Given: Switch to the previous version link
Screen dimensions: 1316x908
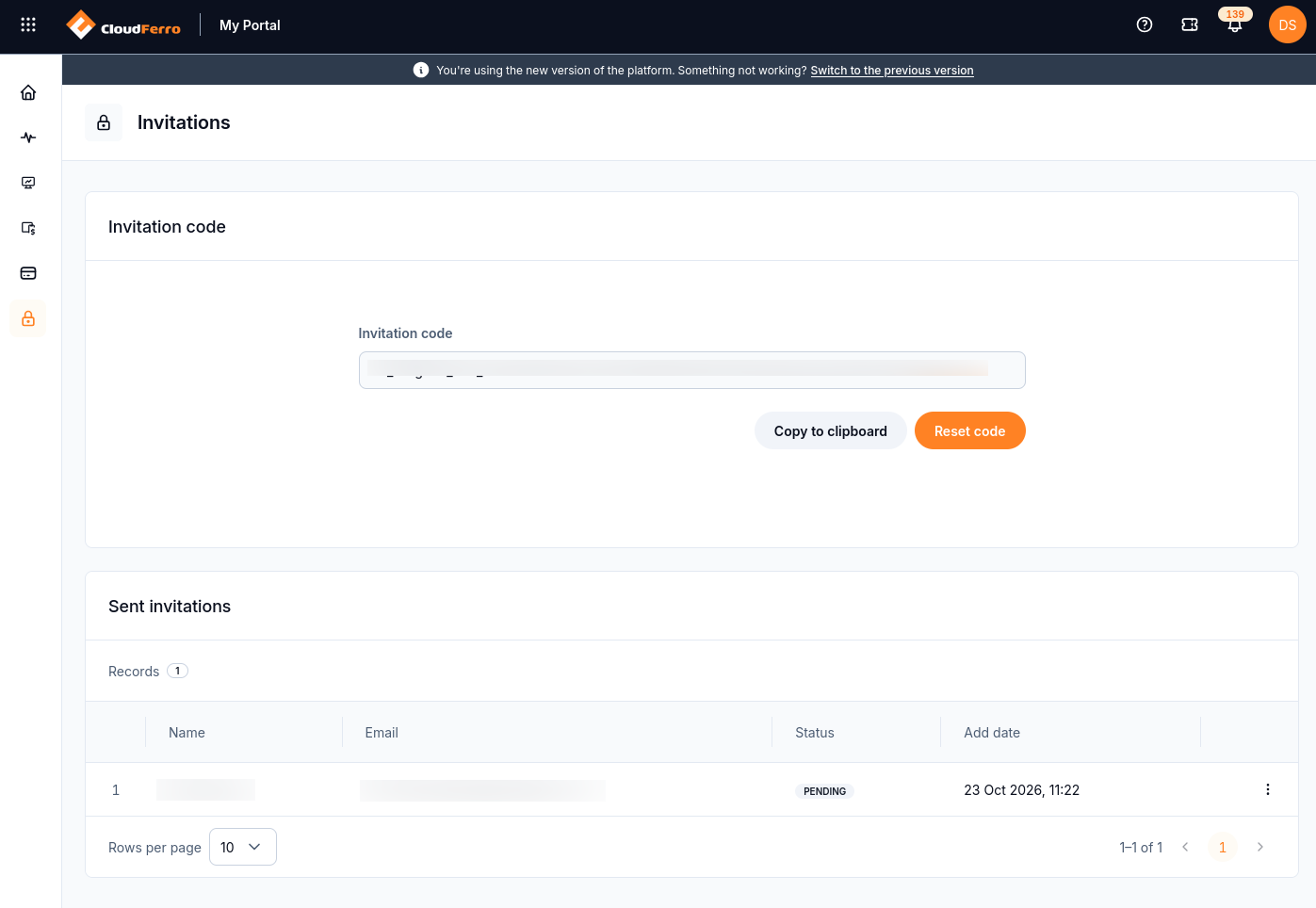Looking at the screenshot, I should [892, 71].
